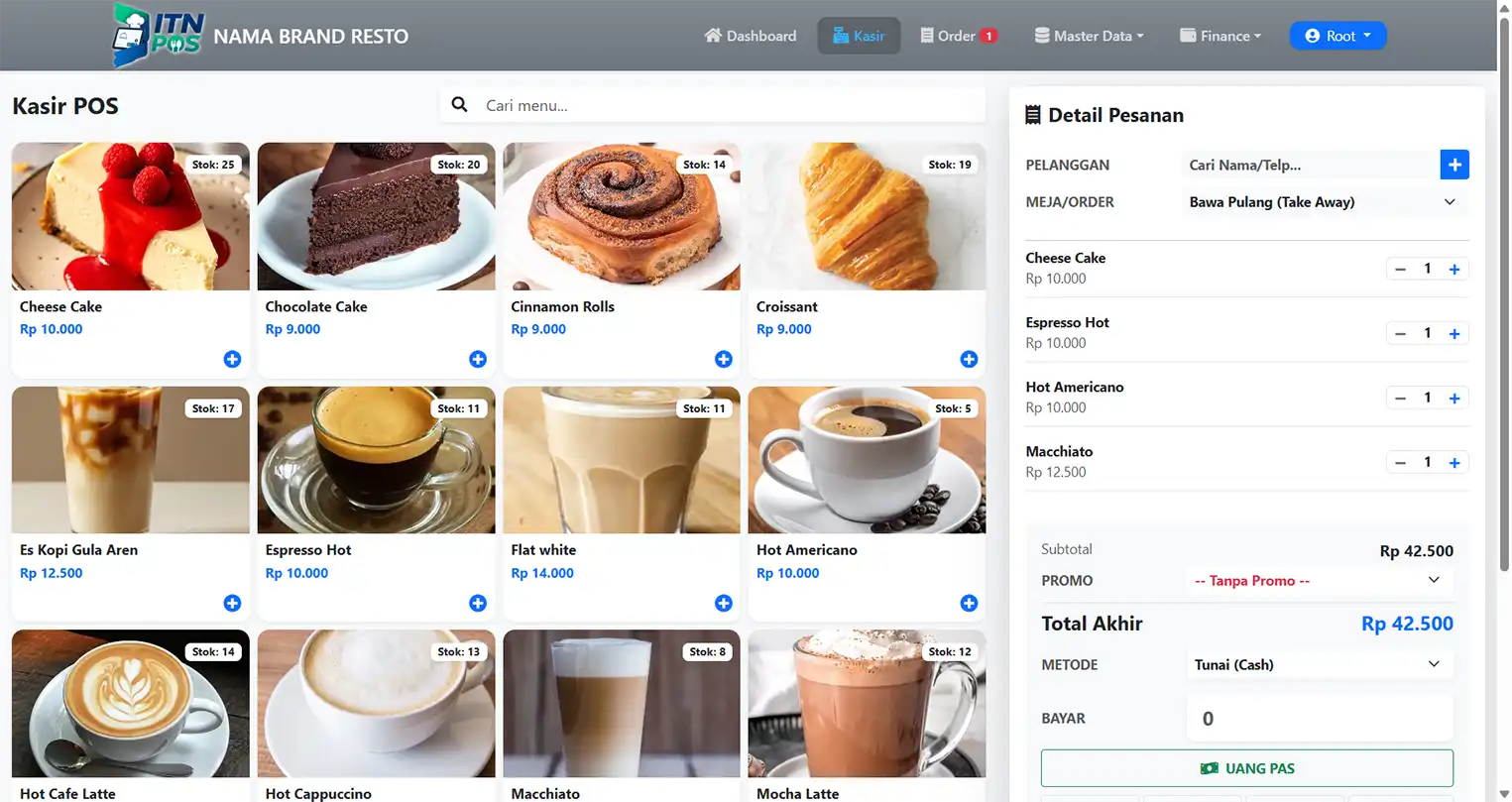This screenshot has height=802, width=1512.
Task: Decrease Cheese Cake quantity in order
Action: [x=1400, y=269]
